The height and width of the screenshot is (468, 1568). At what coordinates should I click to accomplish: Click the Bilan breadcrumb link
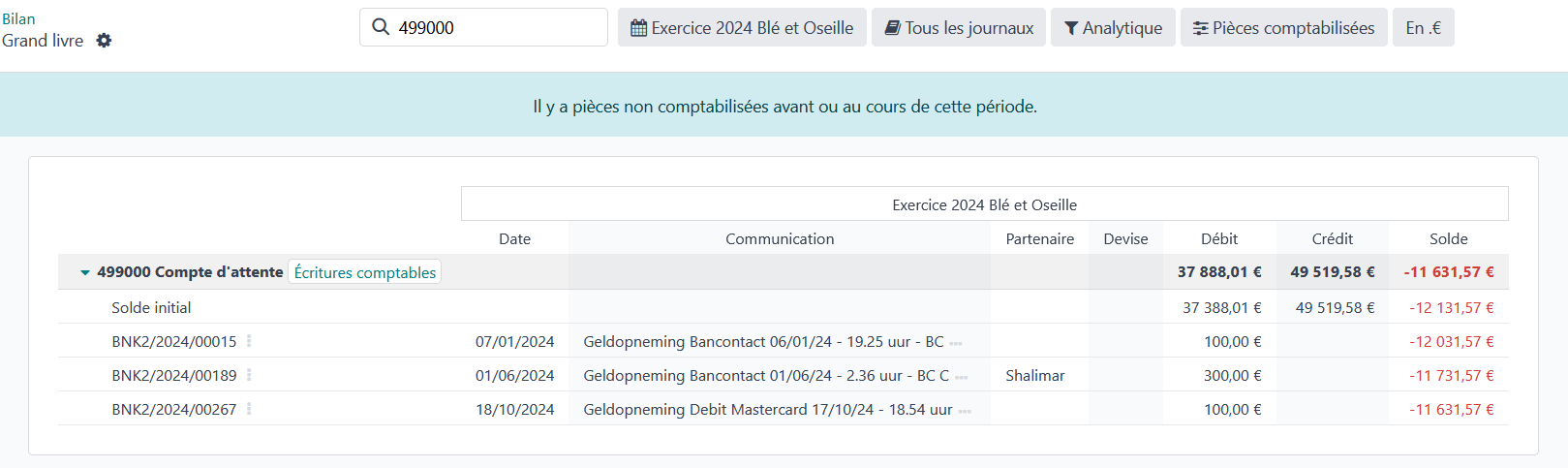click(18, 18)
